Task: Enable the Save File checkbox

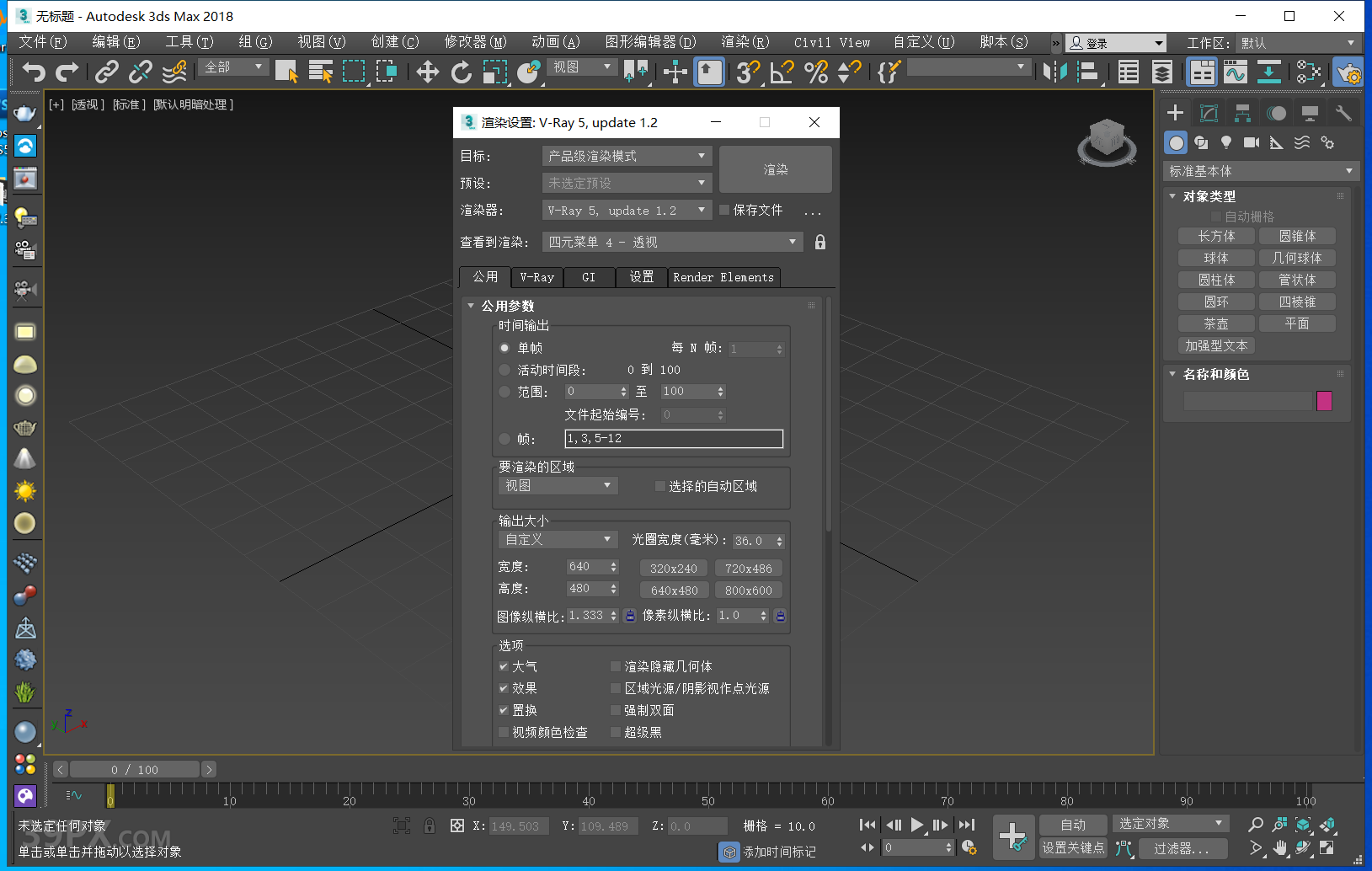Action: coord(724,210)
